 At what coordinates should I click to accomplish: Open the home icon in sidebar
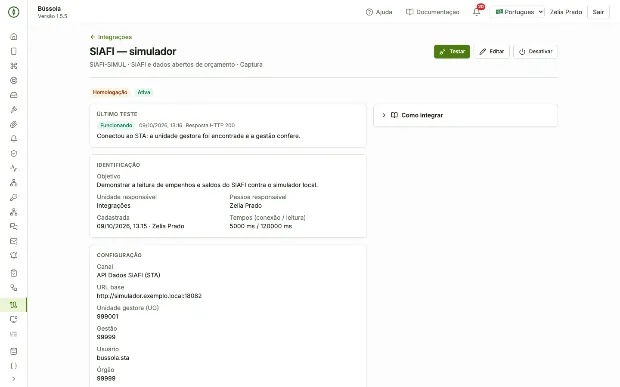tap(13, 36)
